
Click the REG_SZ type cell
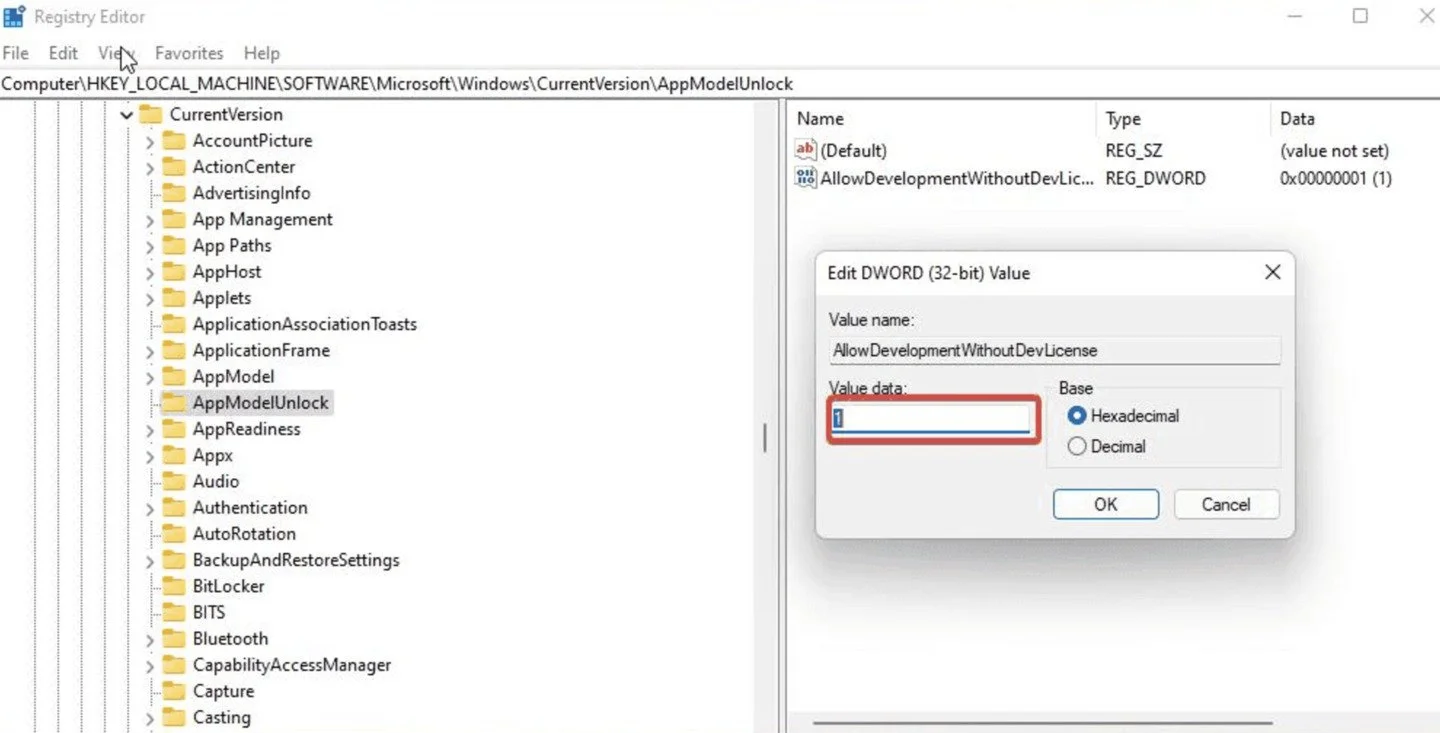[x=1135, y=151]
